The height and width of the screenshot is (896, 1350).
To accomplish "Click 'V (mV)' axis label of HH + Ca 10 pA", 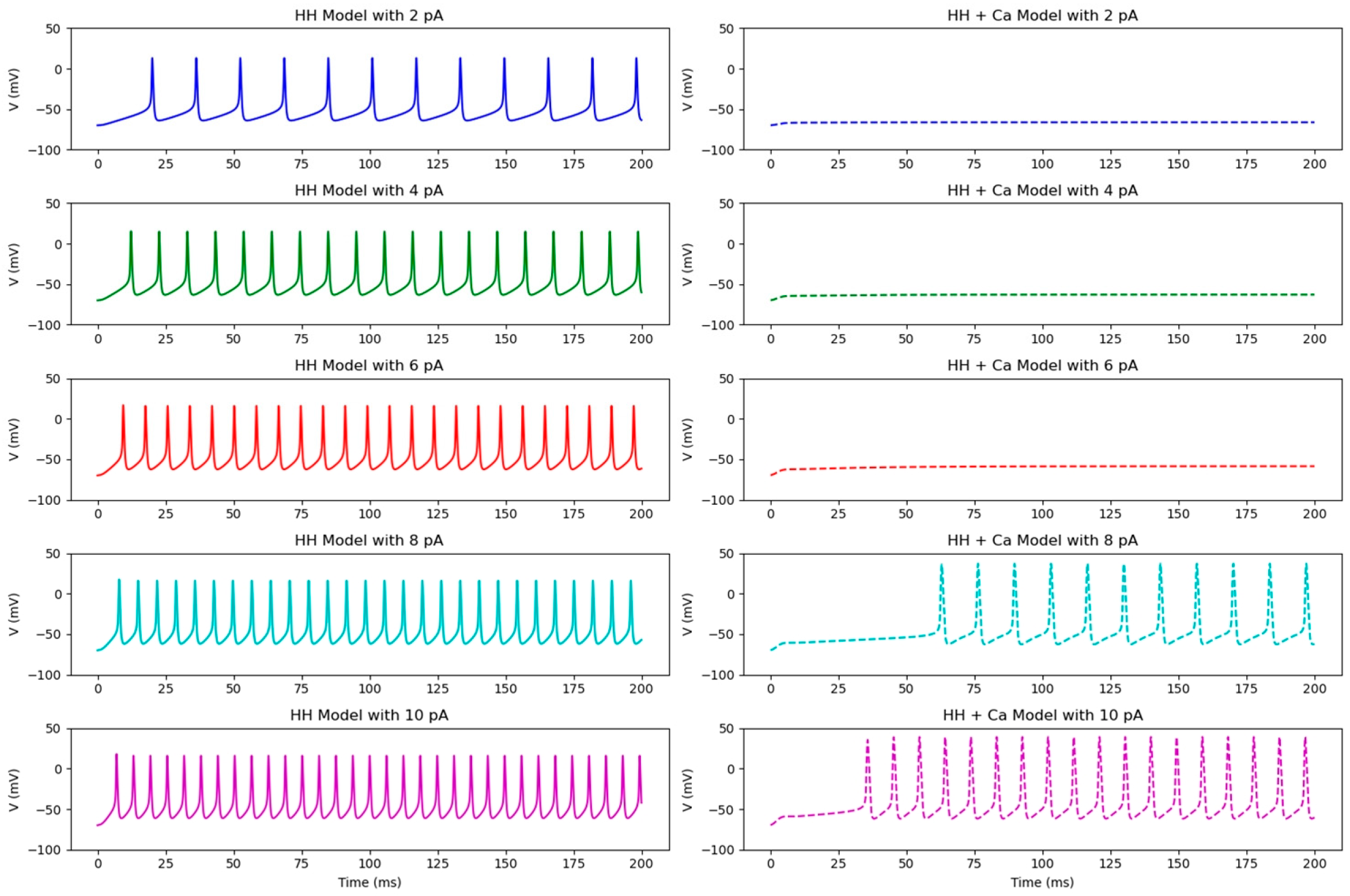I will tap(687, 789).
